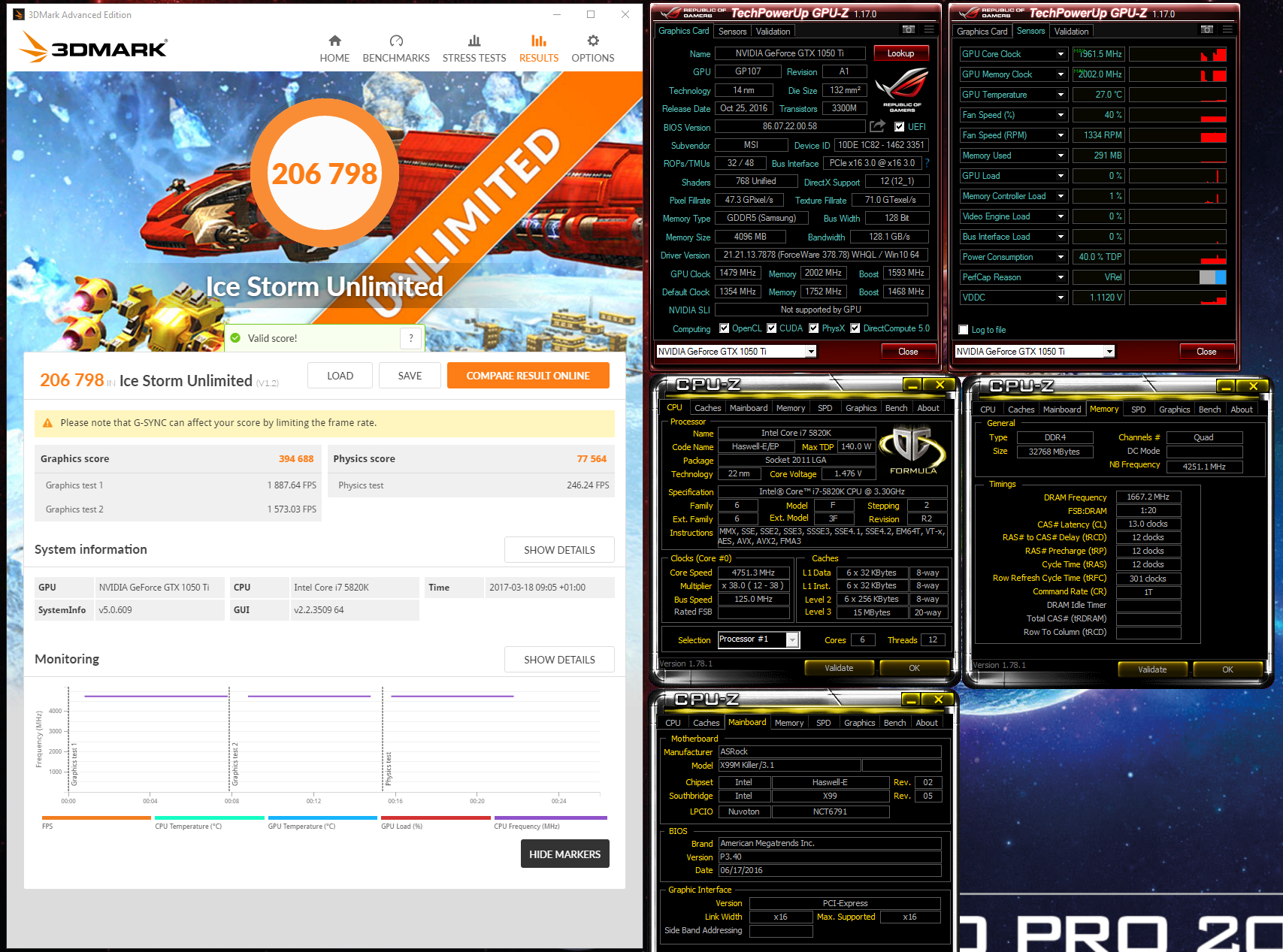This screenshot has height=952, width=1283.
Task: Open OPTIONS gear in 3DMark
Action: coord(593,41)
